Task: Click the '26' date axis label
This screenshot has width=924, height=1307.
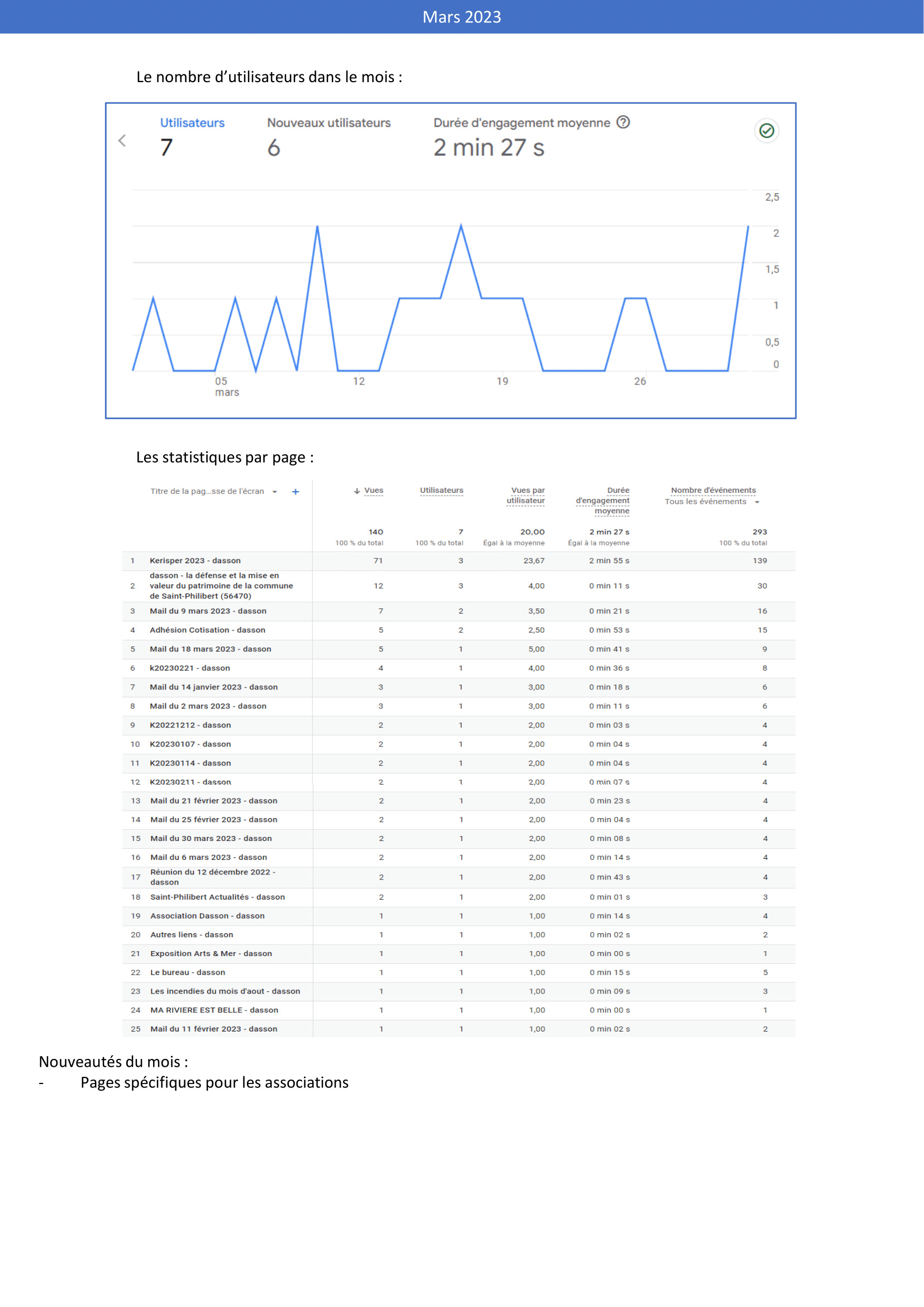Action: point(640,382)
